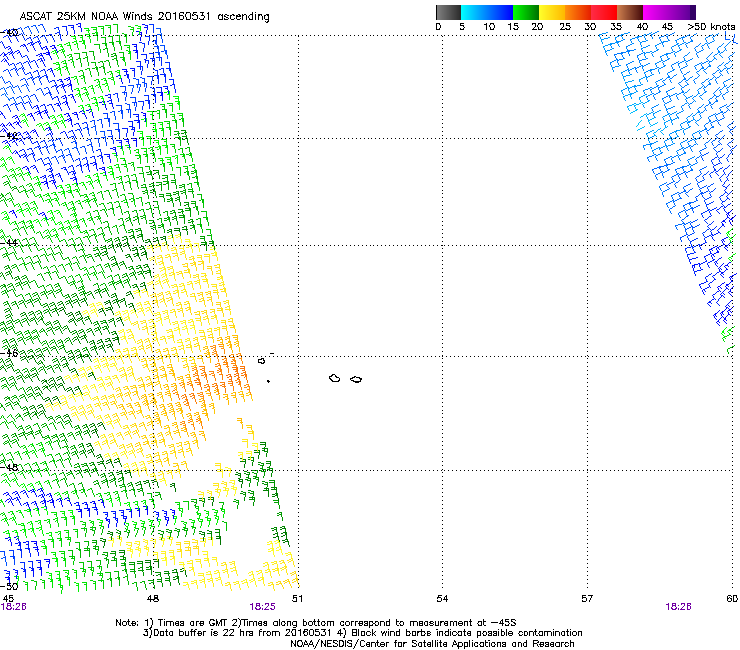Click the purple '18:25' pass time label
The image size is (740, 650).
tap(262, 607)
